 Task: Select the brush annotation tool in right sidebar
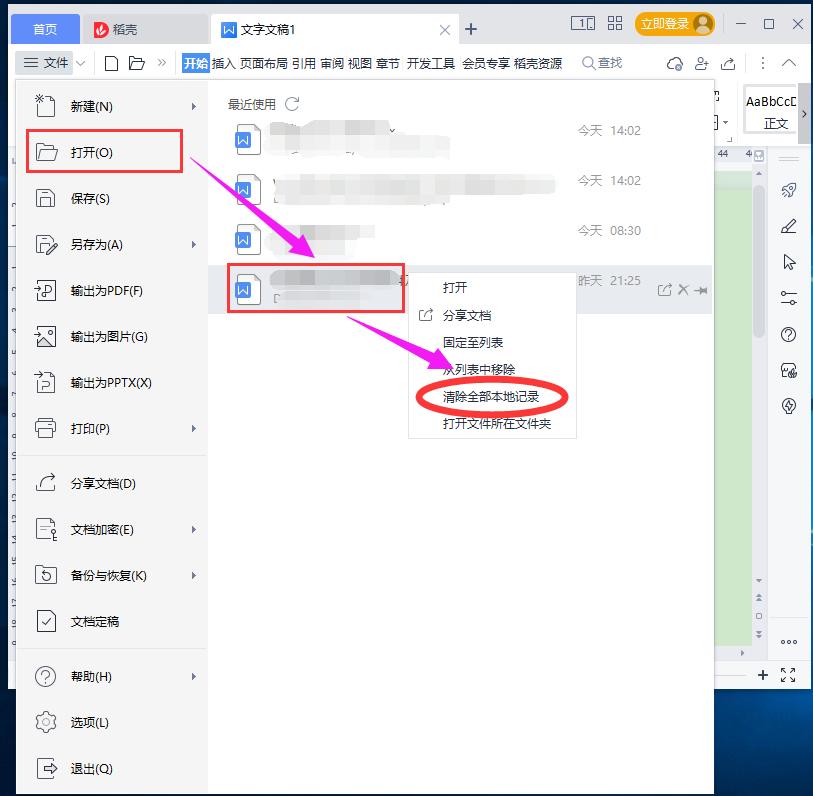tap(788, 226)
